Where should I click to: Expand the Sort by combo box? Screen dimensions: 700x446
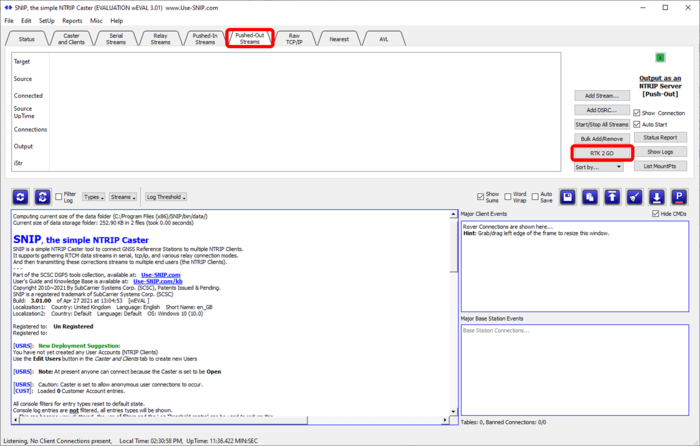click(599, 167)
